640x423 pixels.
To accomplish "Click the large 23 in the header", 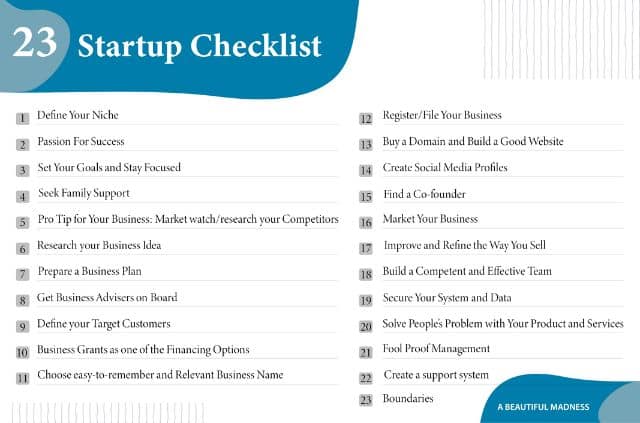I will (34, 42).
